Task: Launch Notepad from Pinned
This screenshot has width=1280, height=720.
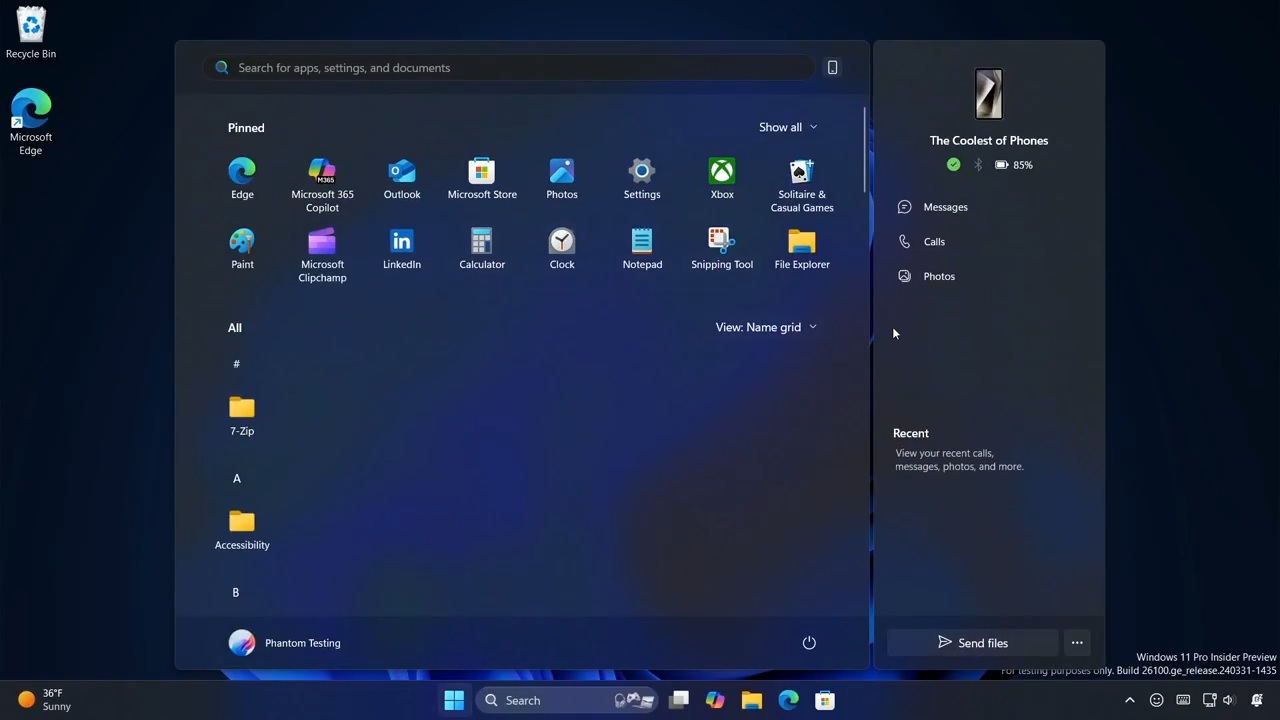Action: [x=642, y=250]
